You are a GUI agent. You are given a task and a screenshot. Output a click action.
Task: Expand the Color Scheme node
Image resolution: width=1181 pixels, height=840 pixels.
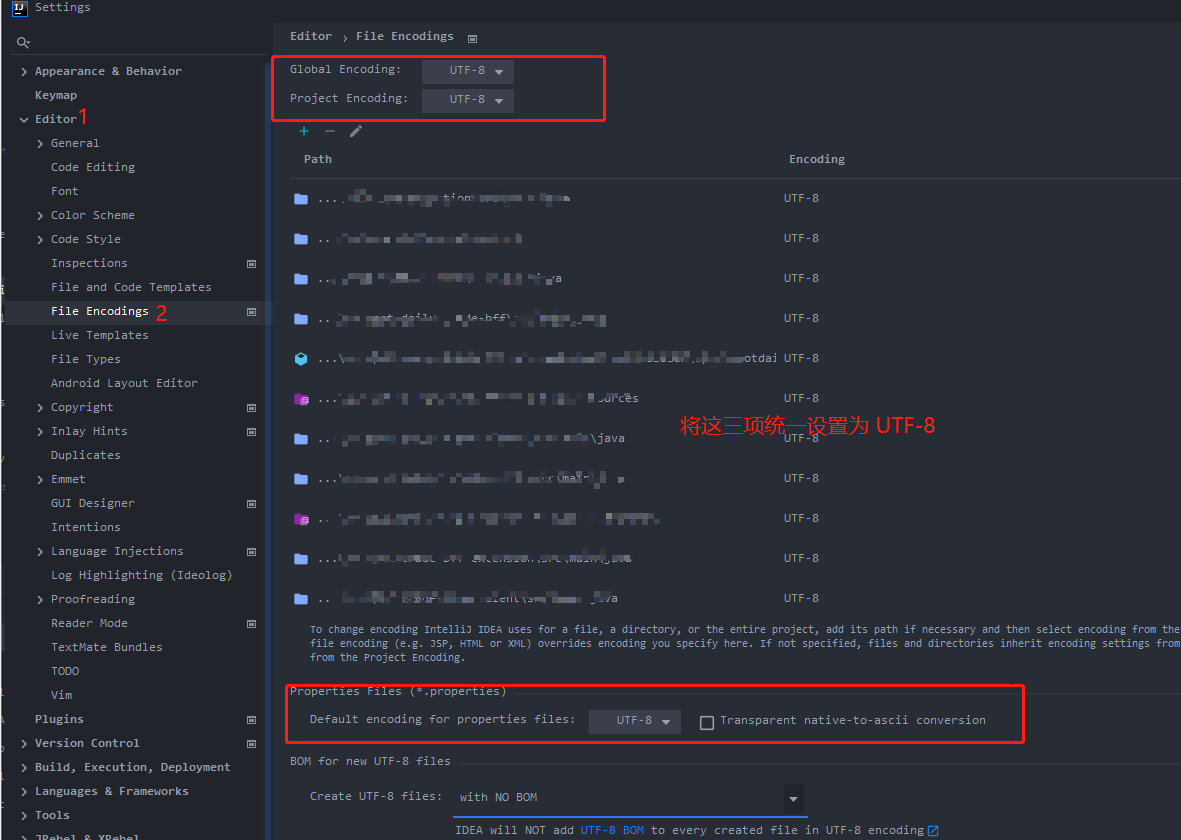point(40,215)
